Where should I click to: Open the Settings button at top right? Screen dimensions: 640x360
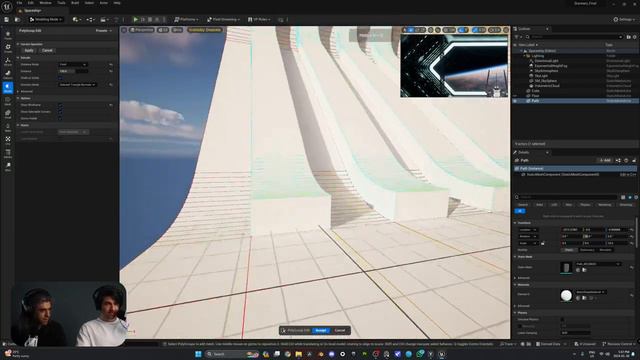click(623, 19)
